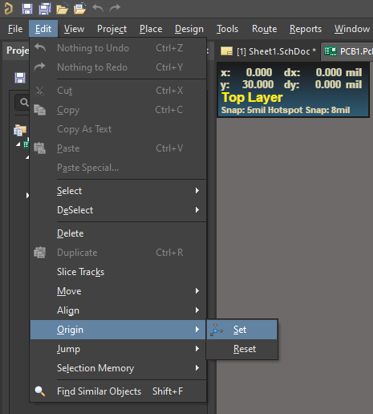Expand the DeSelect submenu
This screenshot has height=414, width=373.
coord(118,210)
